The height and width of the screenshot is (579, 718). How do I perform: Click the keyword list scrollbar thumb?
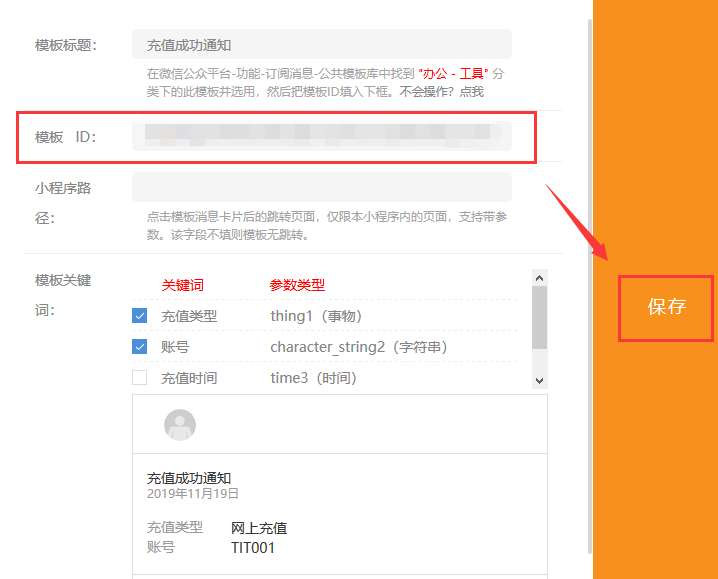pos(540,317)
